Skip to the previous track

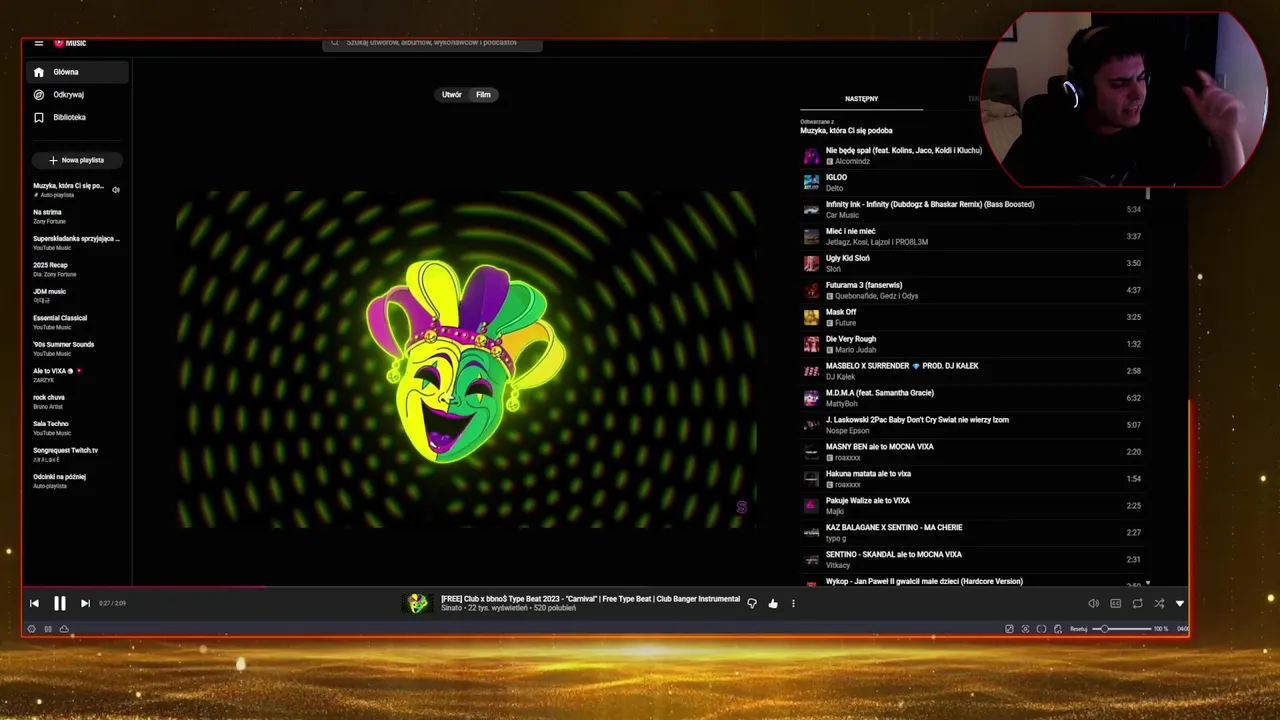coord(34,603)
